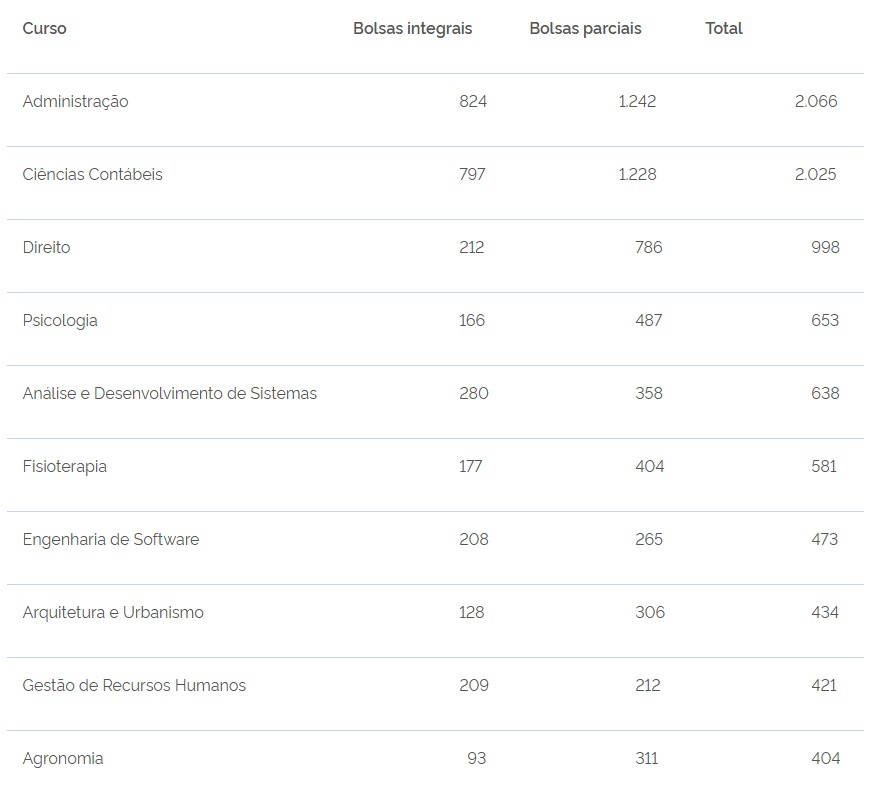Click the Bolsas integrais column header
Screen dimensions: 881x792
pyautogui.click(x=412, y=29)
